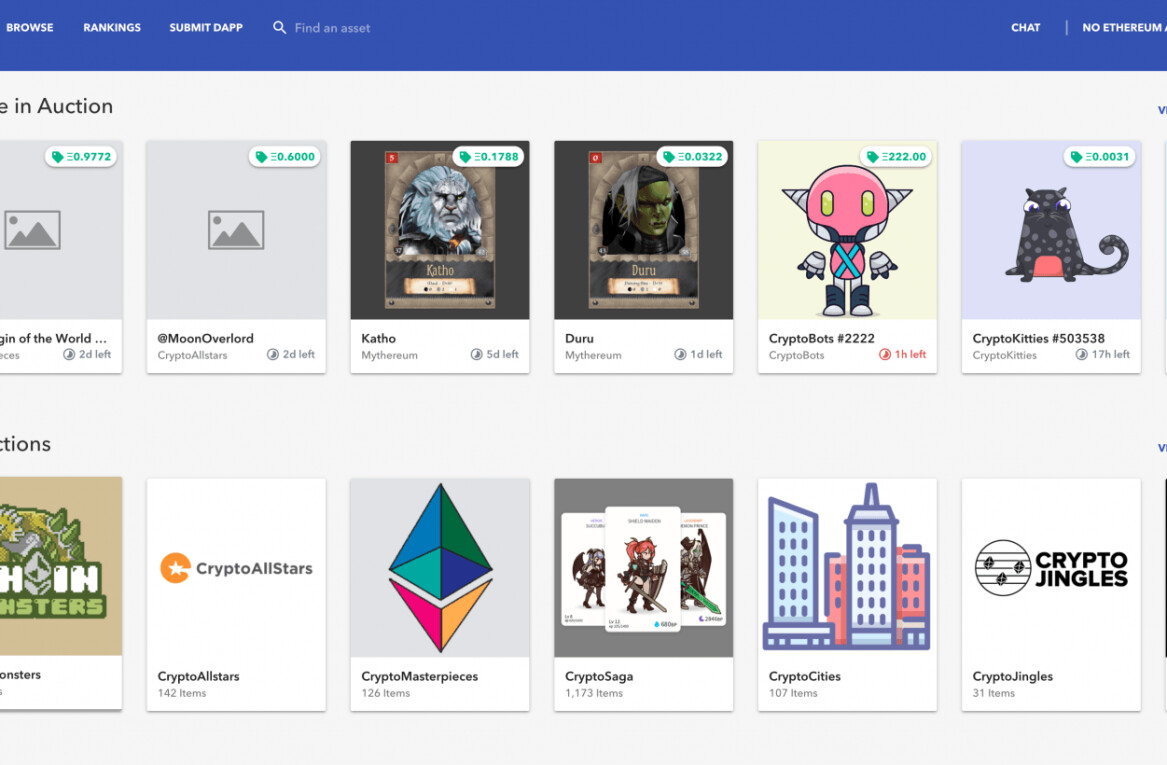Open the Submit Dapp page
Image resolution: width=1167 pixels, height=765 pixels.
click(x=206, y=28)
